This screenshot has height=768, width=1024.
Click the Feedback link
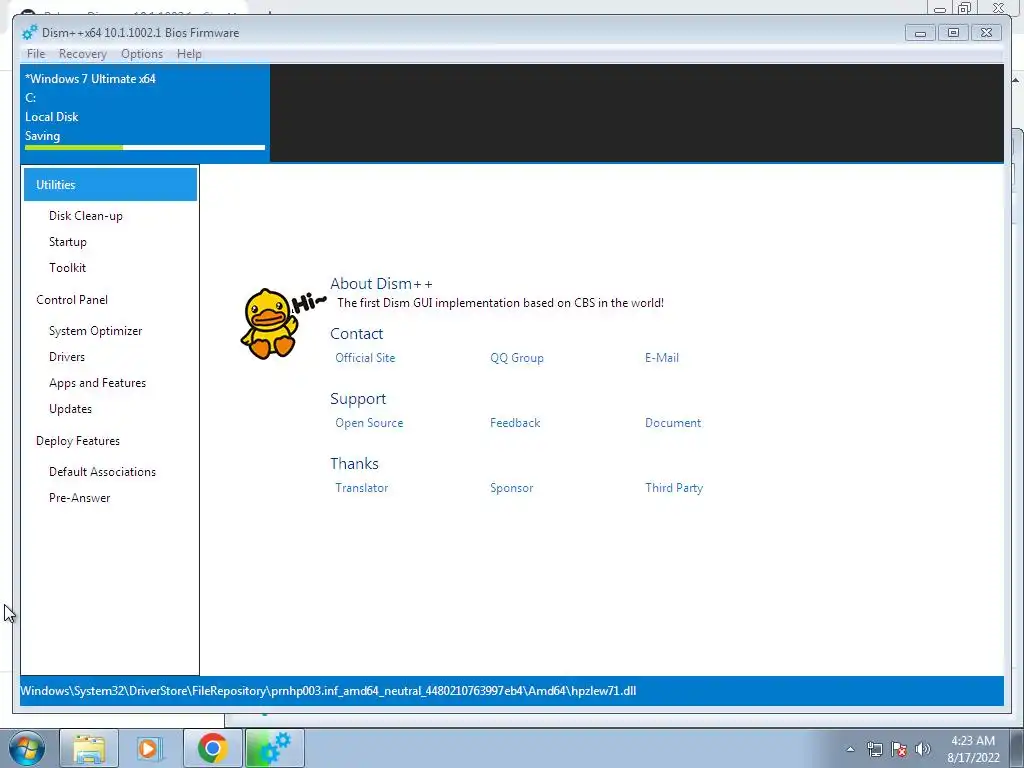(515, 423)
